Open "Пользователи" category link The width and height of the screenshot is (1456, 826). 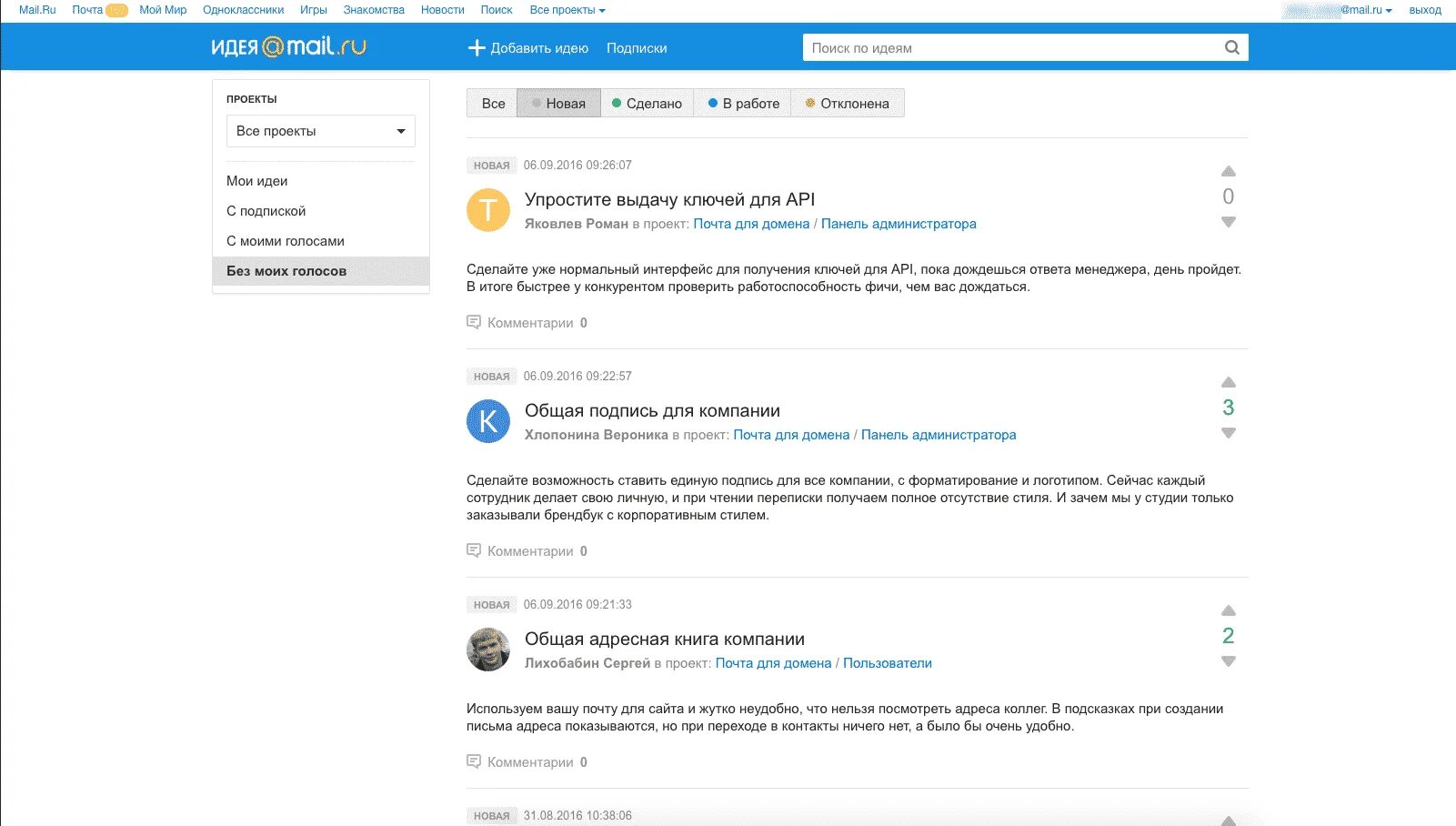click(888, 663)
